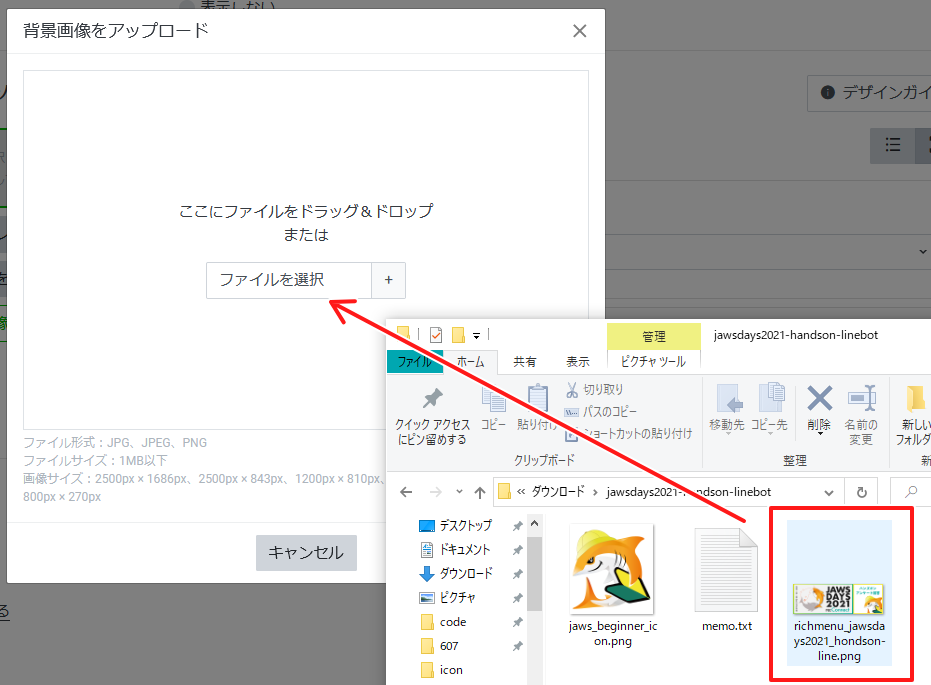The height and width of the screenshot is (685, 931).
Task: Click パスのコピー command
Action: 601,411
